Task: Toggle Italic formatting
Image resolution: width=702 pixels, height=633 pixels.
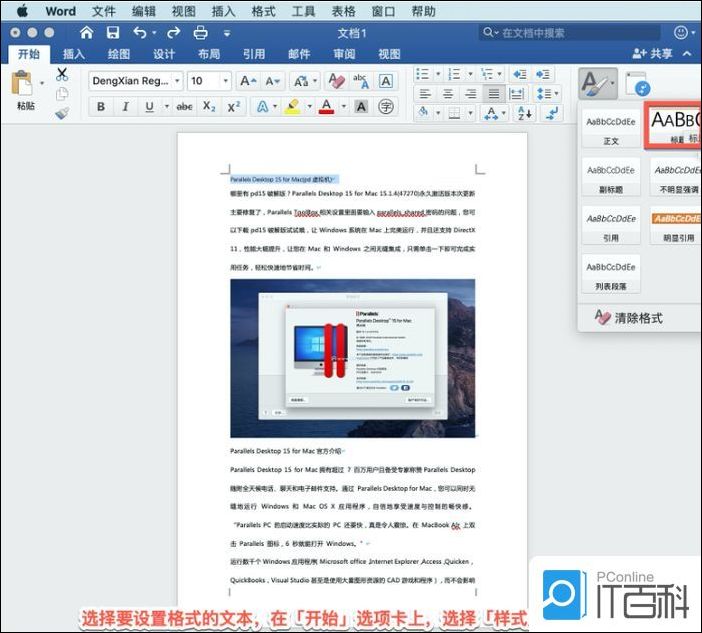Action: point(126,107)
